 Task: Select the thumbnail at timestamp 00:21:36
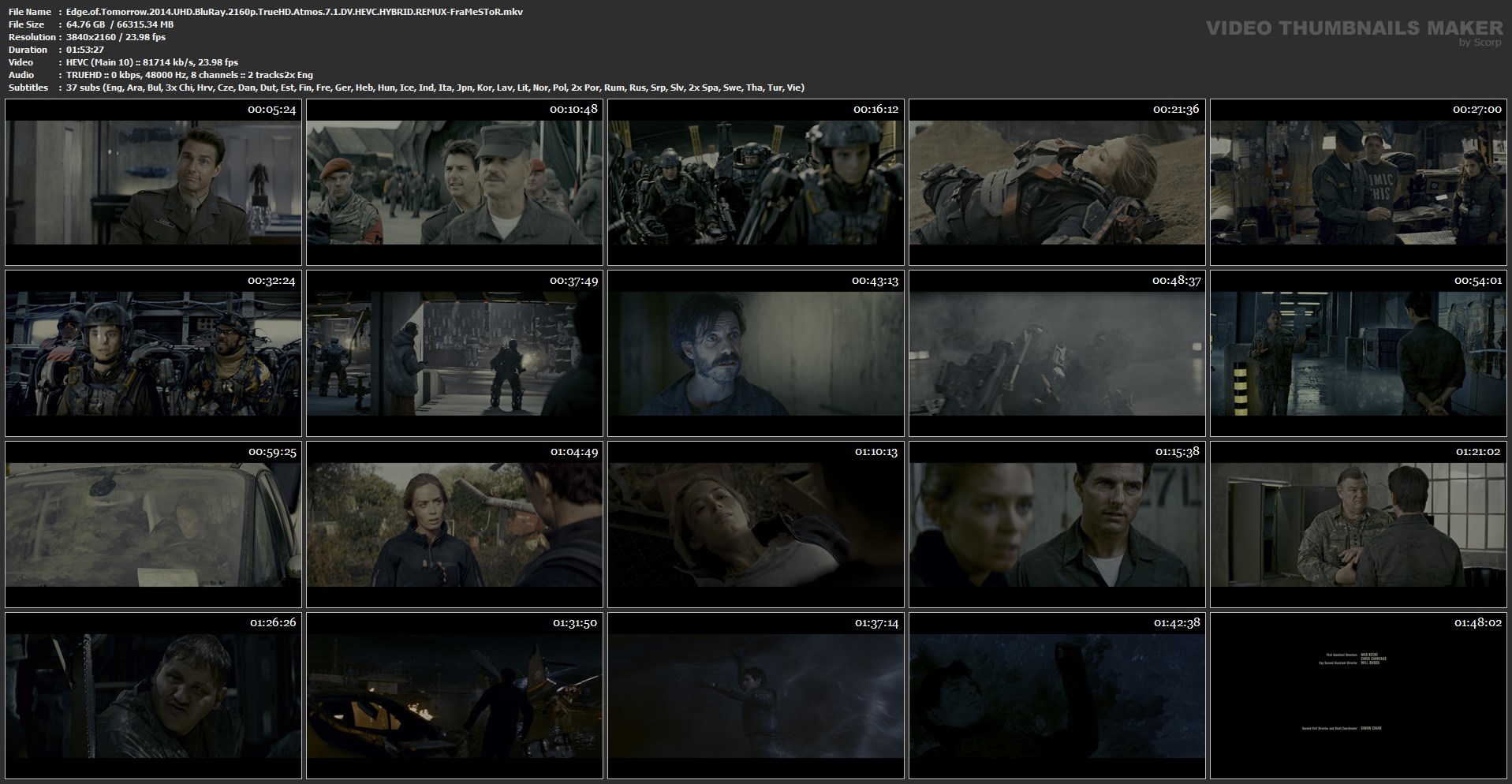point(1057,182)
